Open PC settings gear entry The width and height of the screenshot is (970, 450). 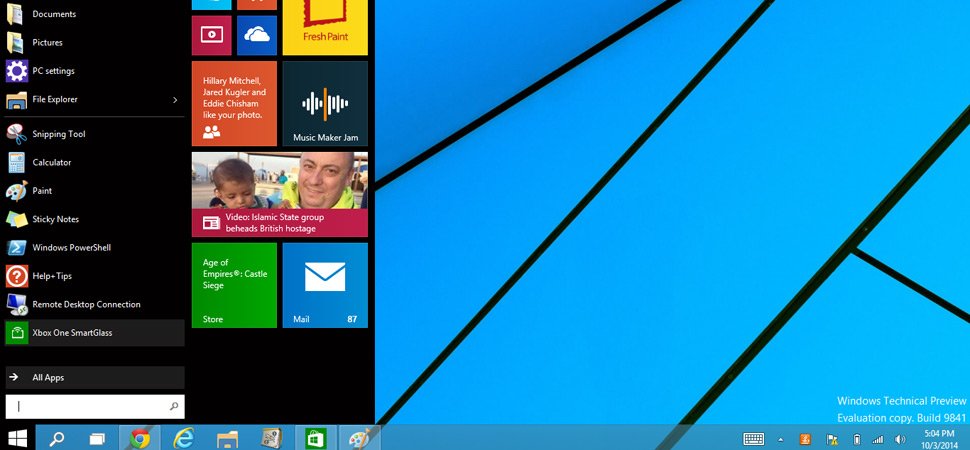pyautogui.click(x=95, y=71)
